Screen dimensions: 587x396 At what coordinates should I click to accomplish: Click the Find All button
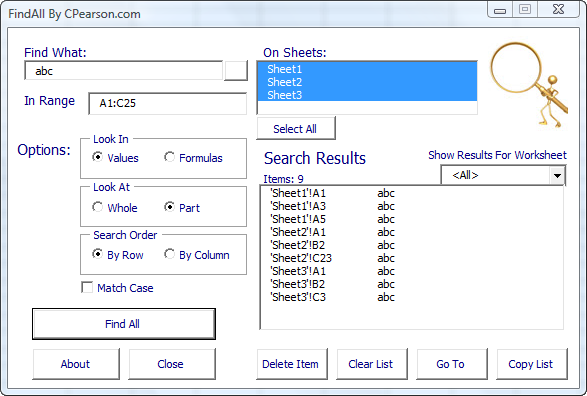coord(124,324)
